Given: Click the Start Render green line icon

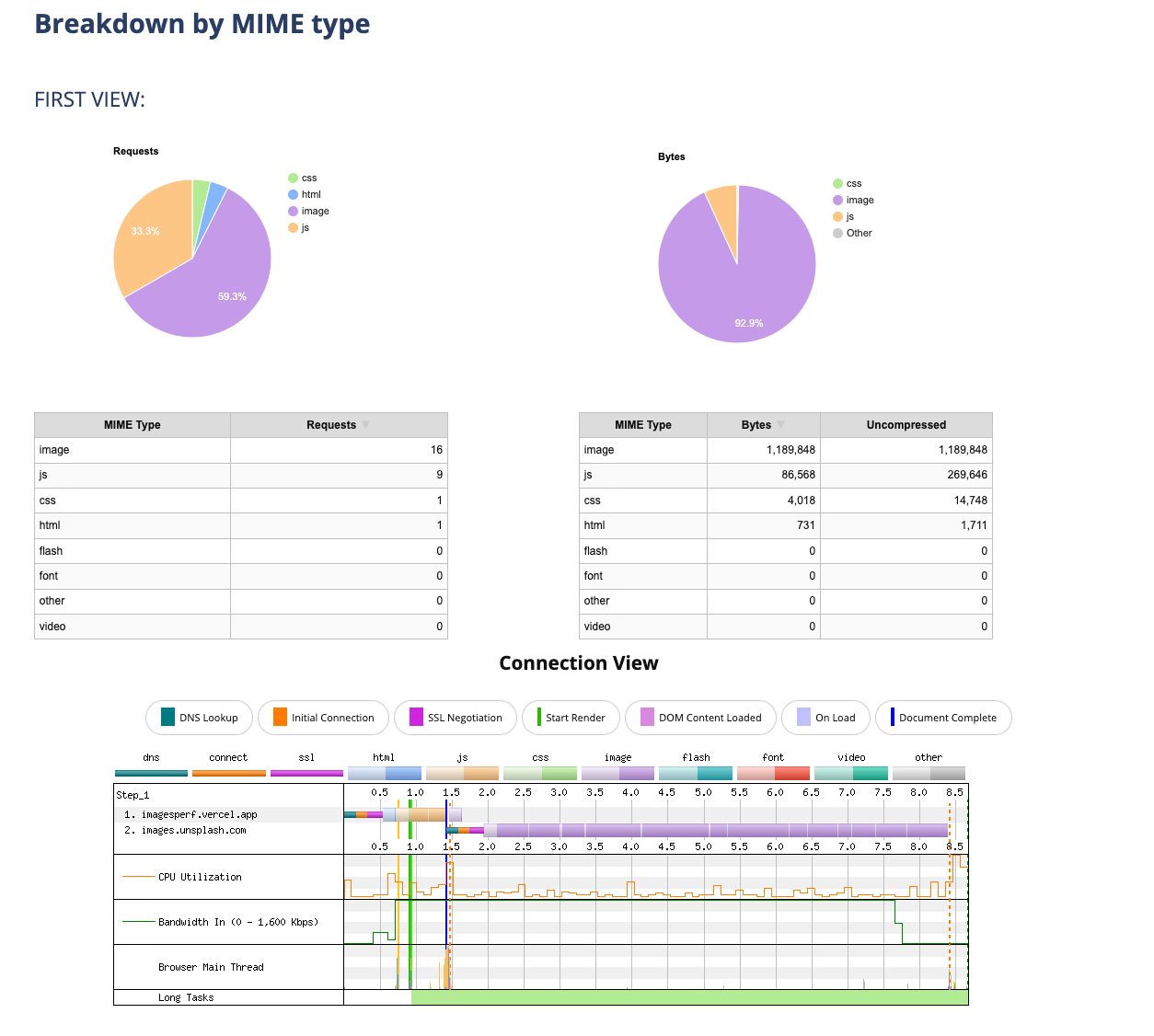Looking at the screenshot, I should point(539,718).
